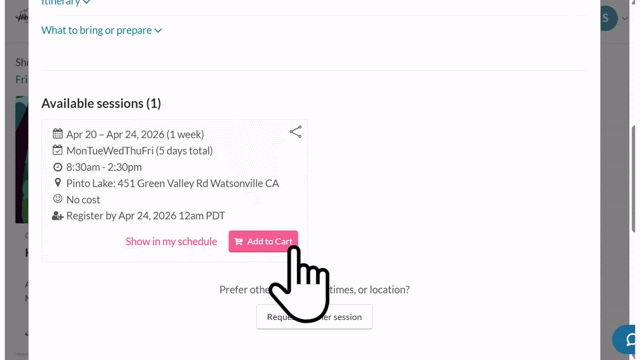Click the Pinto Lake address text
The image size is (640, 360).
[x=173, y=183]
